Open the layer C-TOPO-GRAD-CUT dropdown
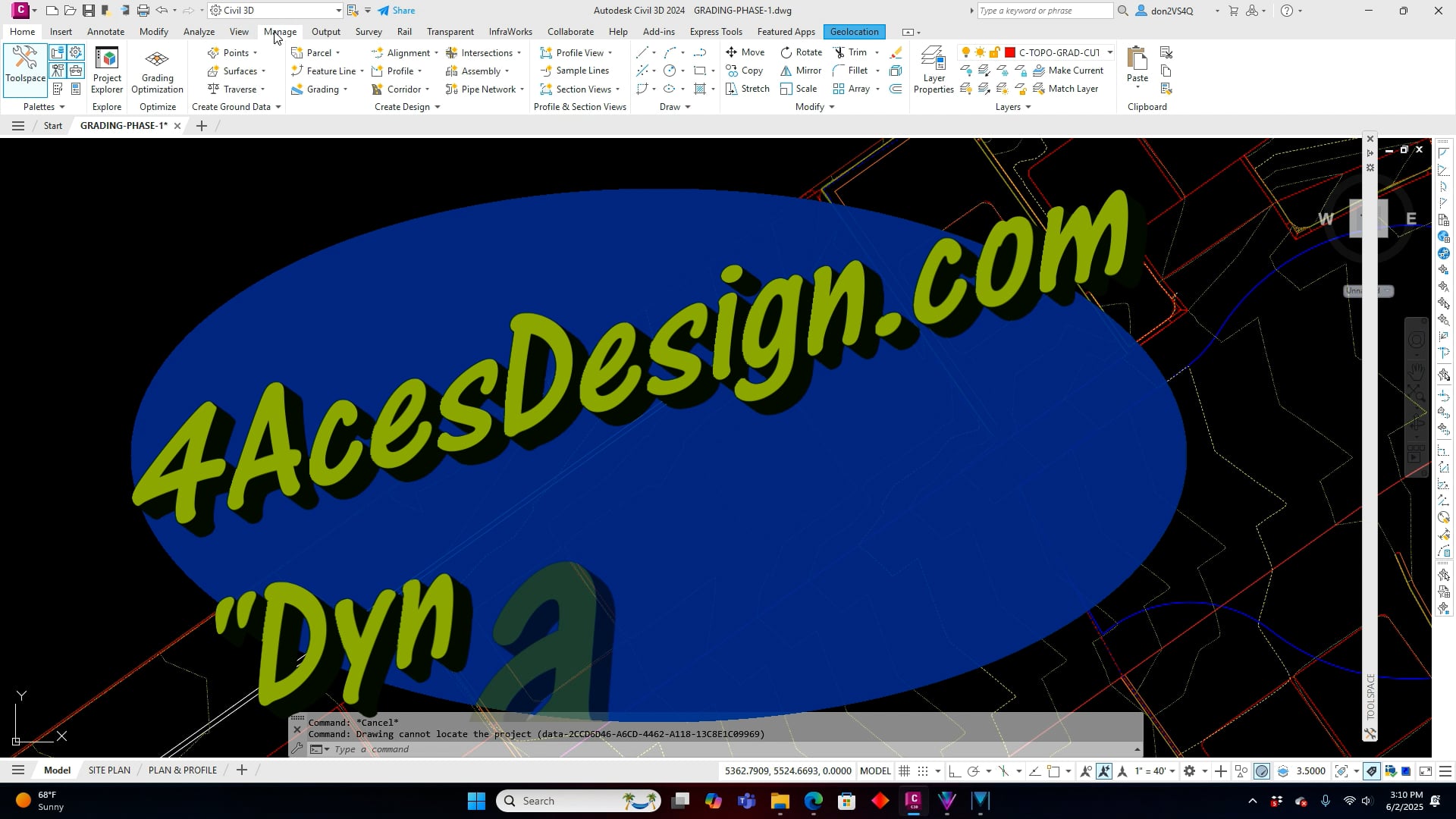 tap(1109, 52)
